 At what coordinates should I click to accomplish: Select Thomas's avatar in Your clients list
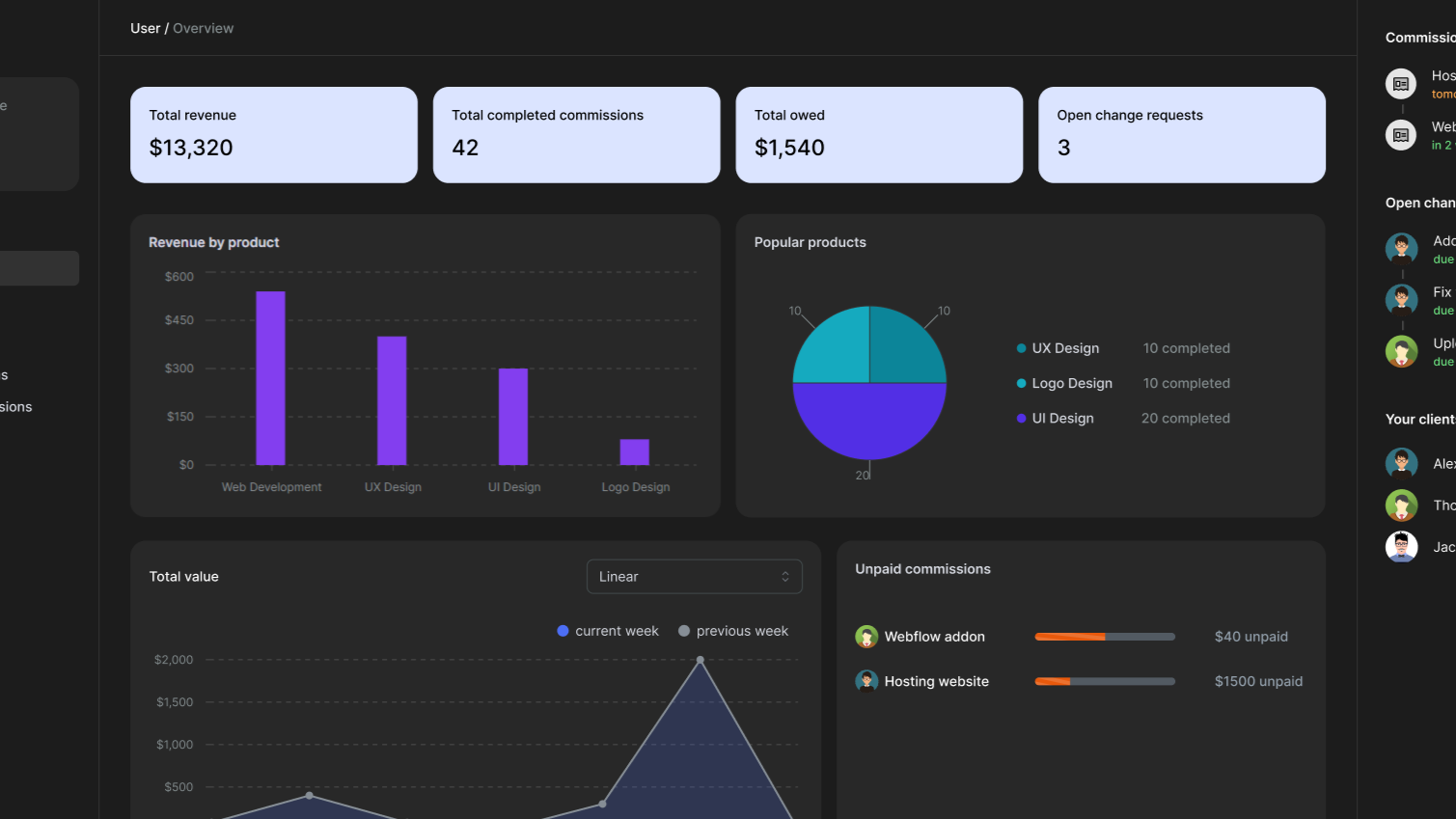[1401, 505]
